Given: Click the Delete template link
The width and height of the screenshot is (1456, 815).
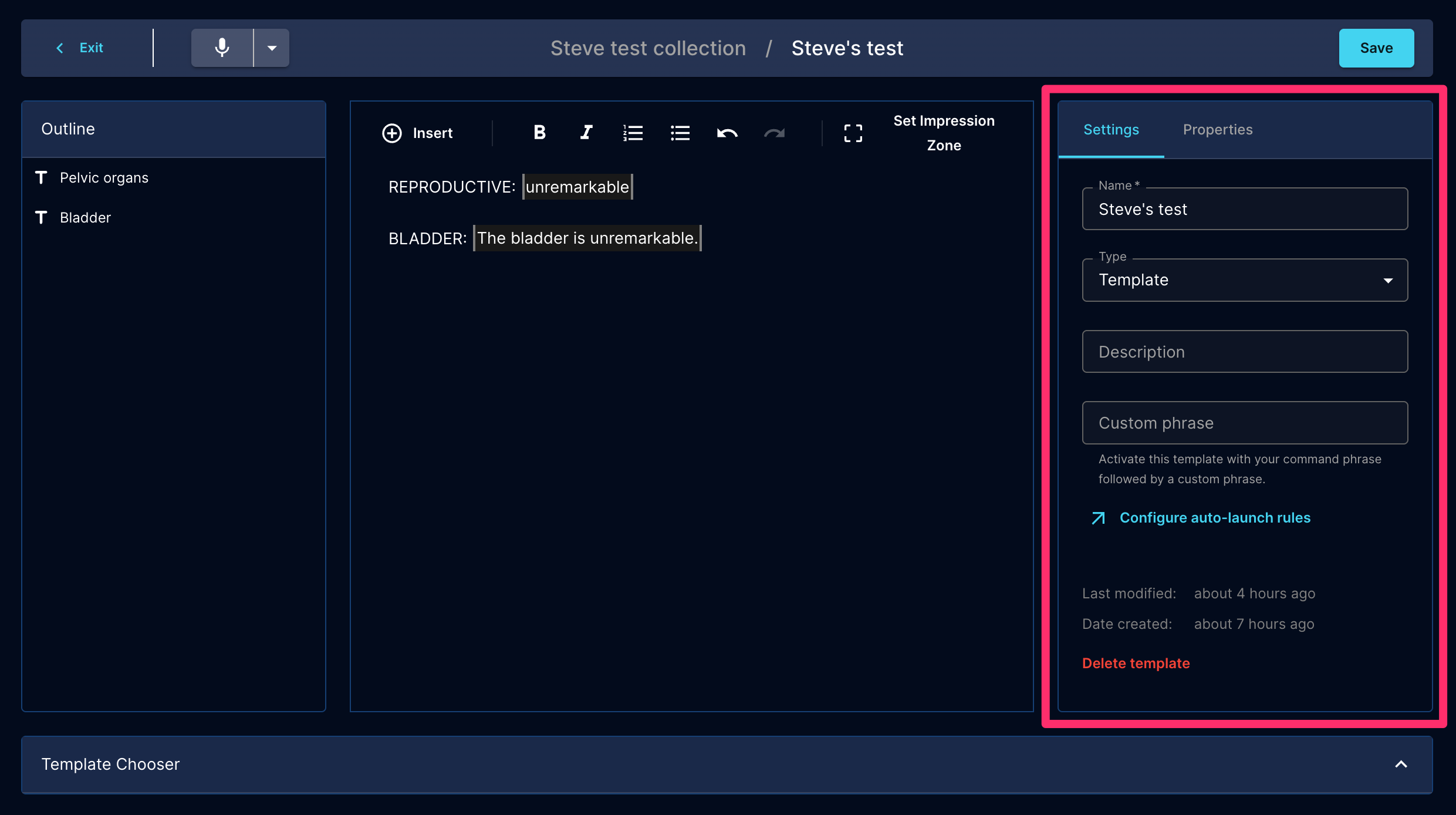Looking at the screenshot, I should (x=1136, y=664).
